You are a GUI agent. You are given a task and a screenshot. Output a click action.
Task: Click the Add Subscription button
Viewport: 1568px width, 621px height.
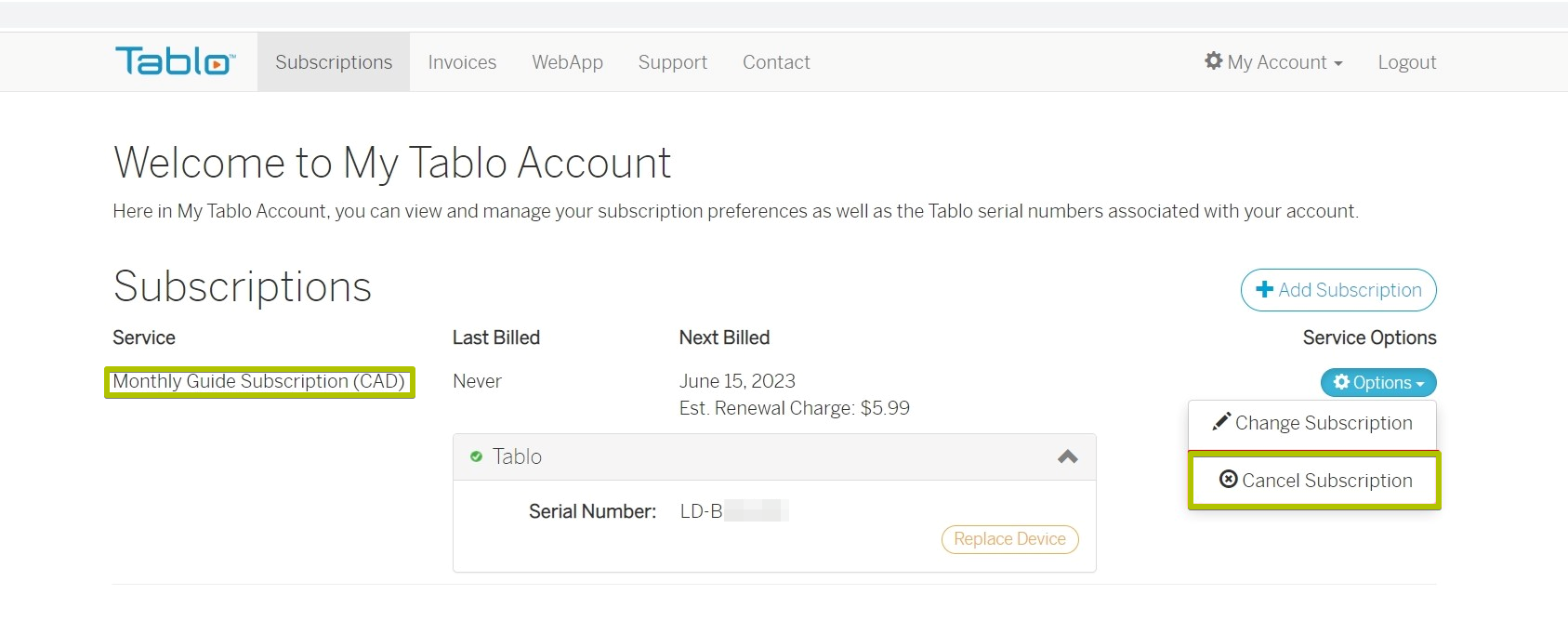[x=1338, y=290]
